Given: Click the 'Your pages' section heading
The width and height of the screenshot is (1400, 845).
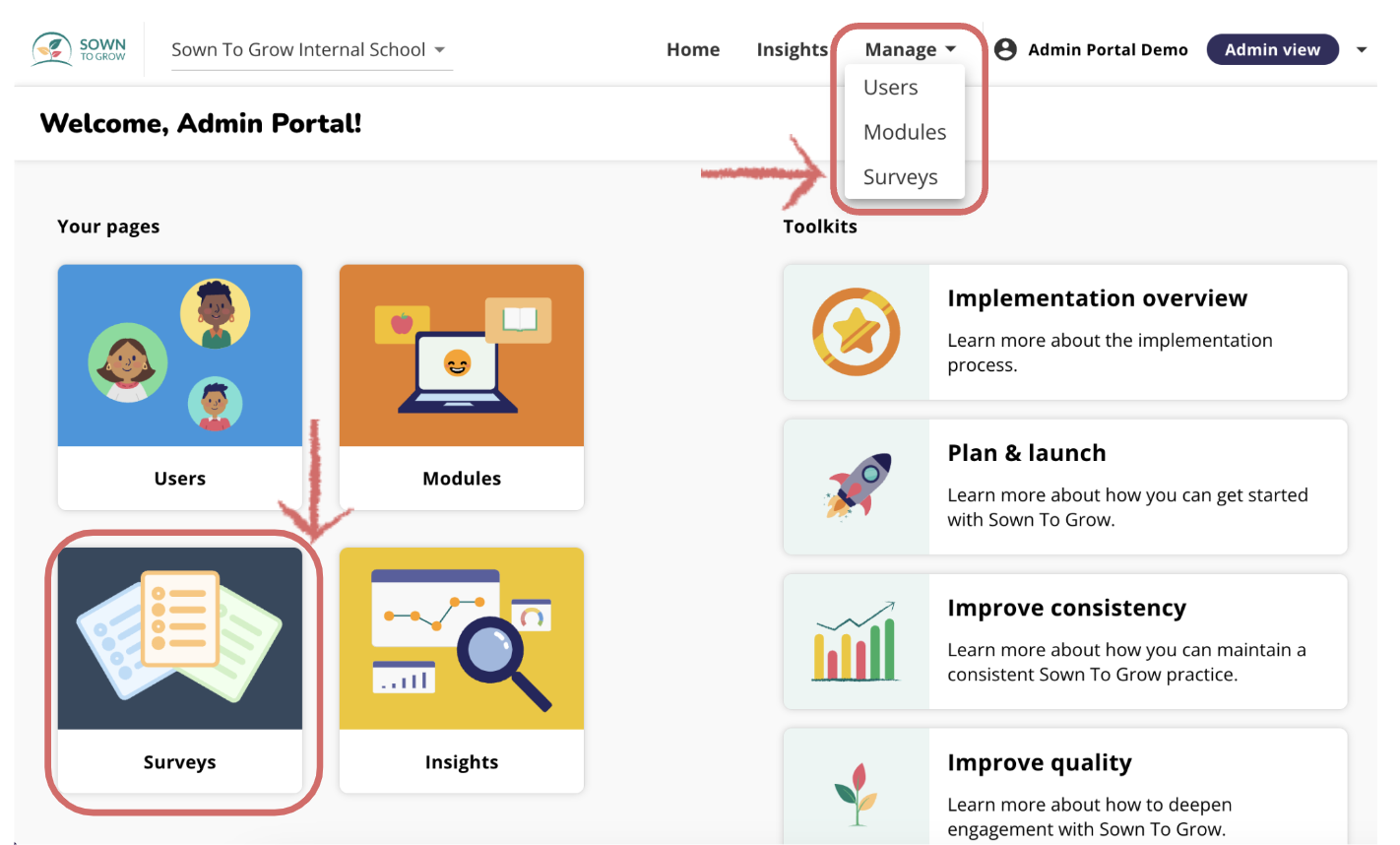Looking at the screenshot, I should point(108,227).
